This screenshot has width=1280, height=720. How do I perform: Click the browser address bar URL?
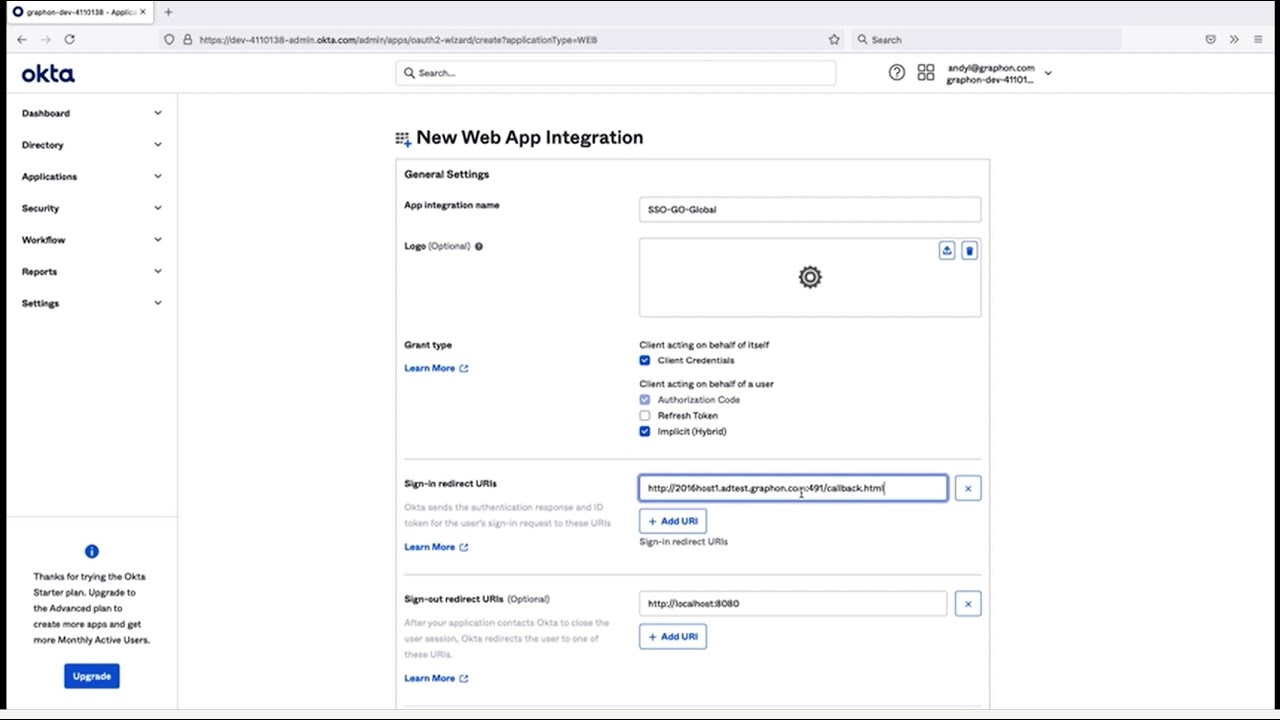[398, 40]
